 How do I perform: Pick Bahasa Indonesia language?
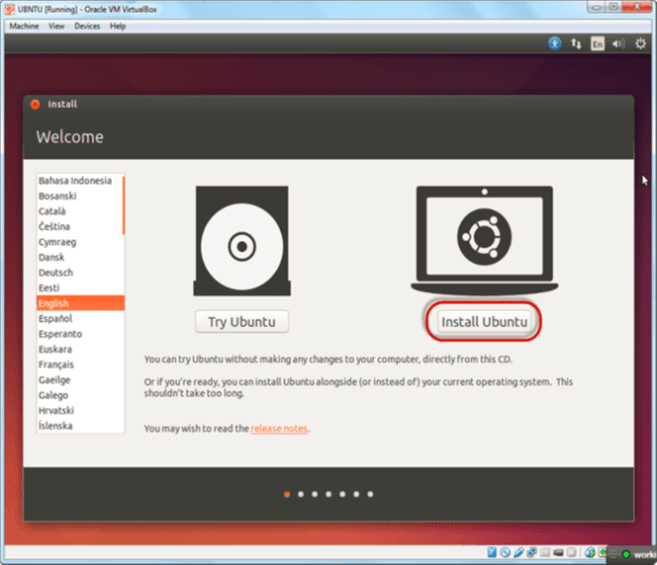click(x=75, y=181)
